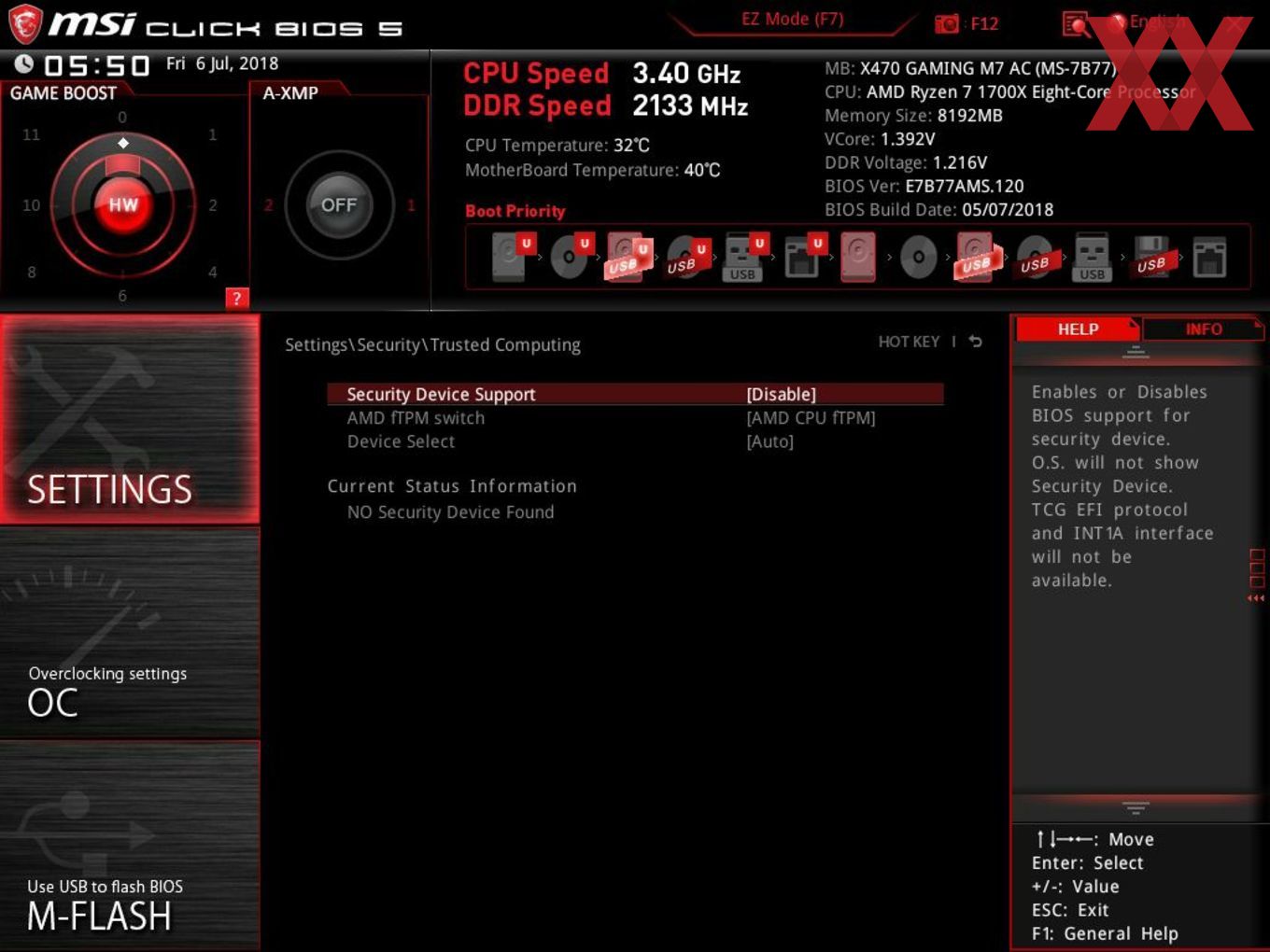The image size is (1270, 952).
Task: Click the MSI dragon shield logo
Action: [24, 24]
